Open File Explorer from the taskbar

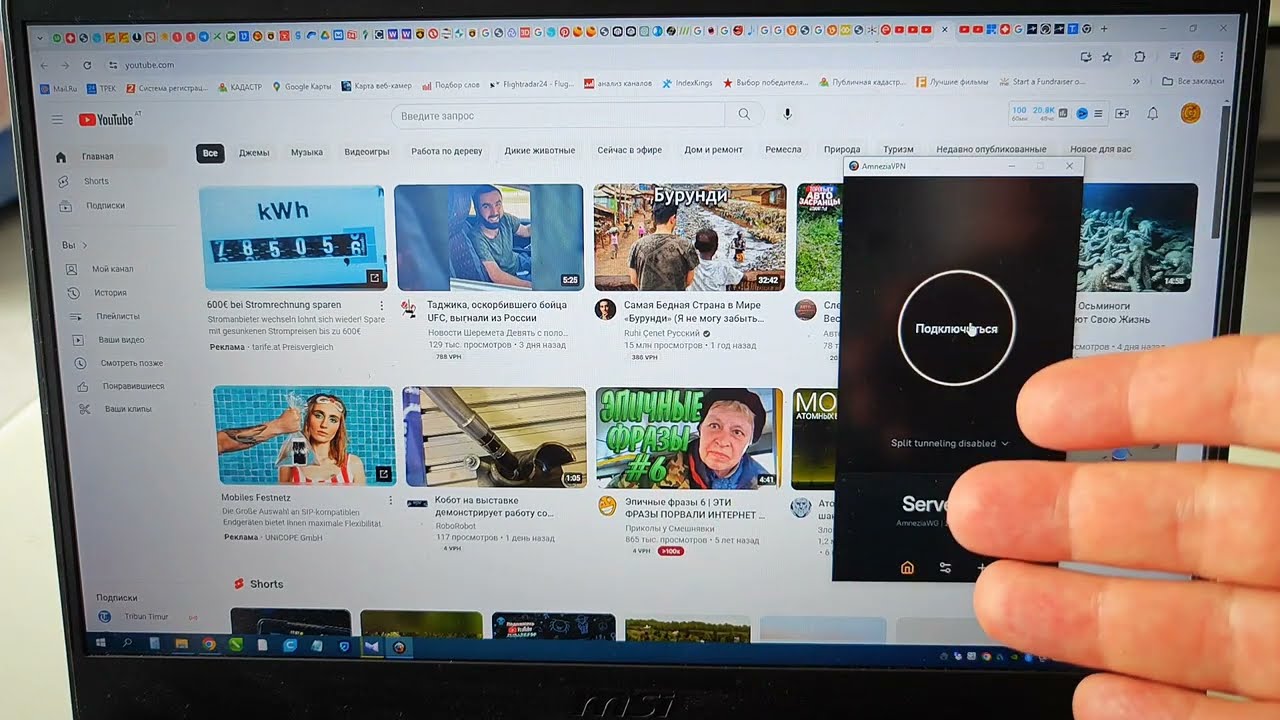181,645
